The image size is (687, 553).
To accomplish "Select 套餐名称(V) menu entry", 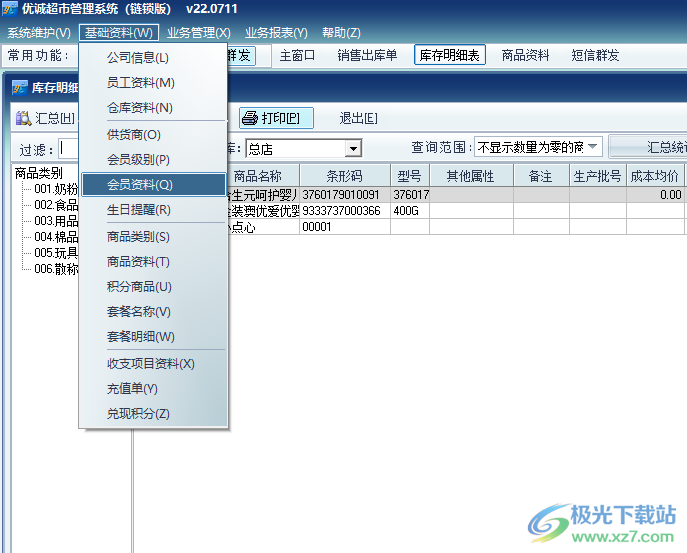I will pos(153,312).
